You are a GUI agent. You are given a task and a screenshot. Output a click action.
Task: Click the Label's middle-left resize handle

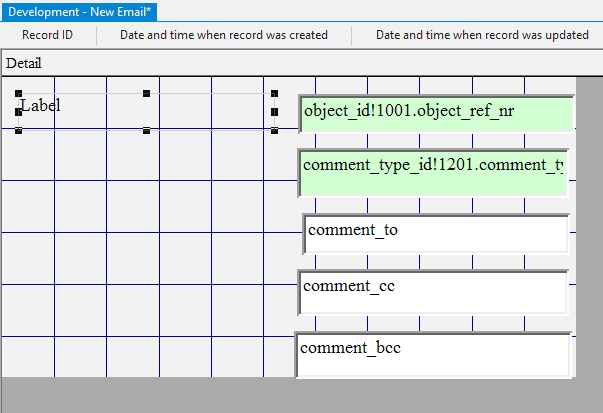[x=19, y=112]
